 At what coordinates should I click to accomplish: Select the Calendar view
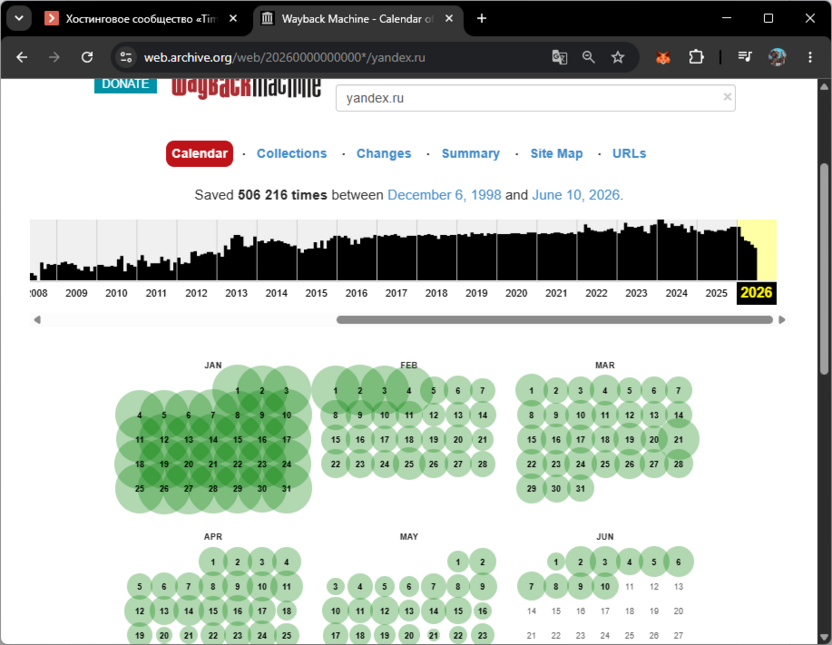point(200,154)
